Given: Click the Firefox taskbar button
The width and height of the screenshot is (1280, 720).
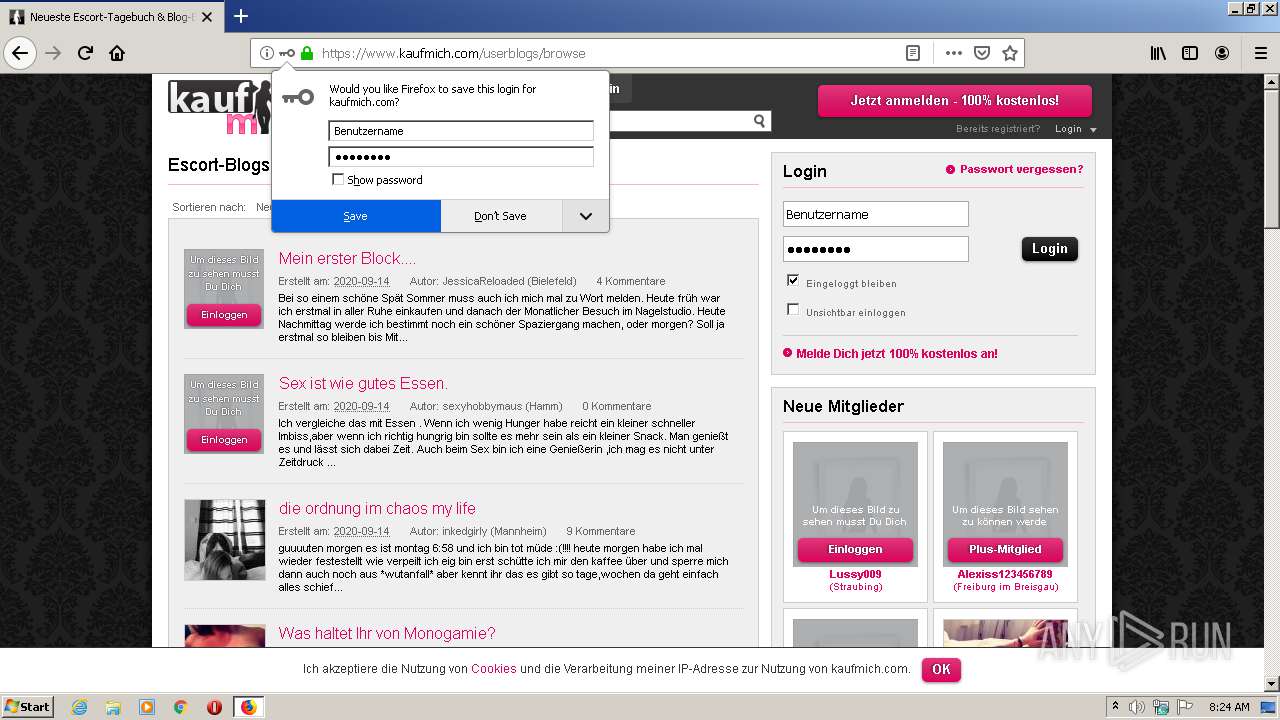Looking at the screenshot, I should 248,707.
